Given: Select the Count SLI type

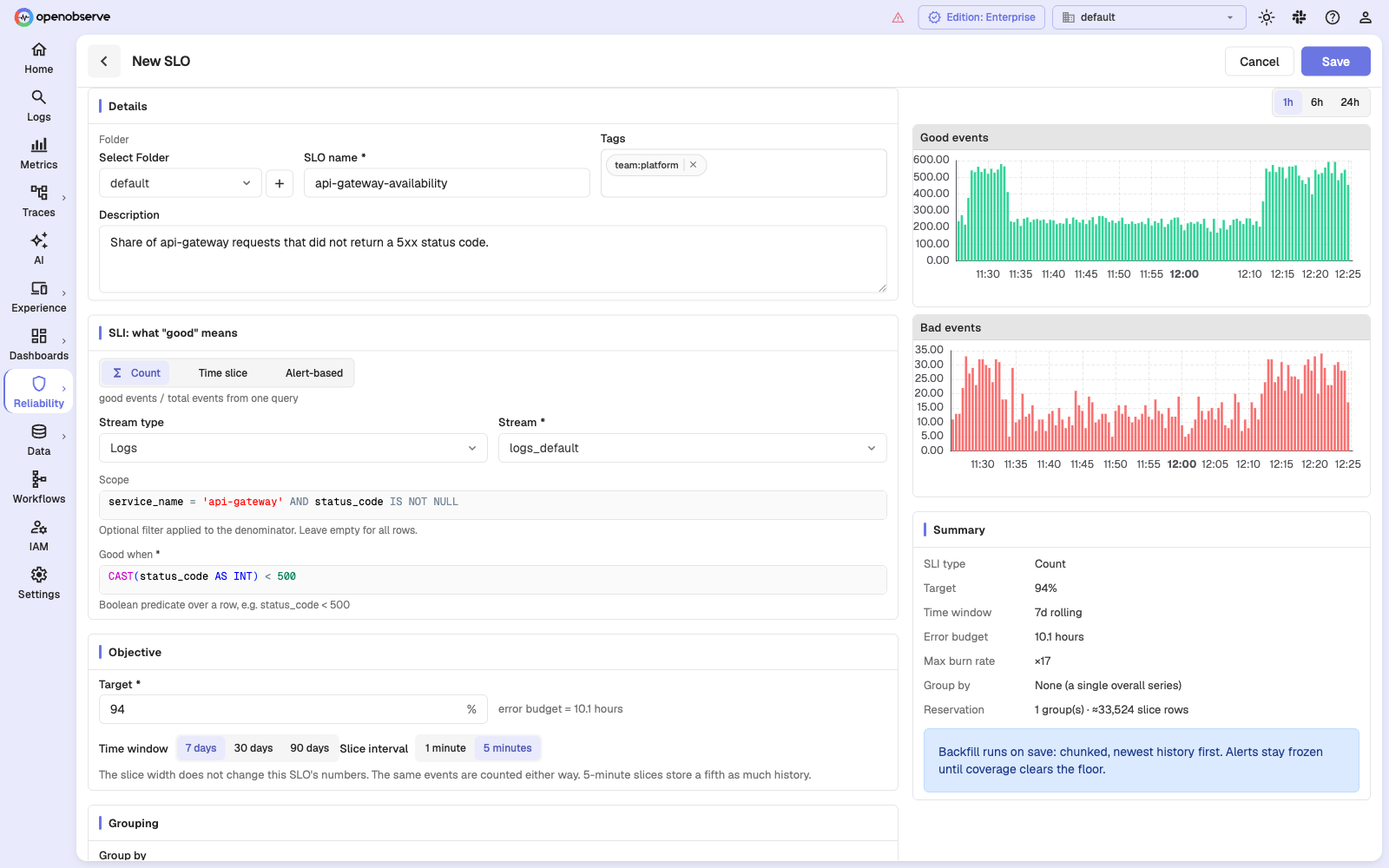Looking at the screenshot, I should click(x=136, y=373).
